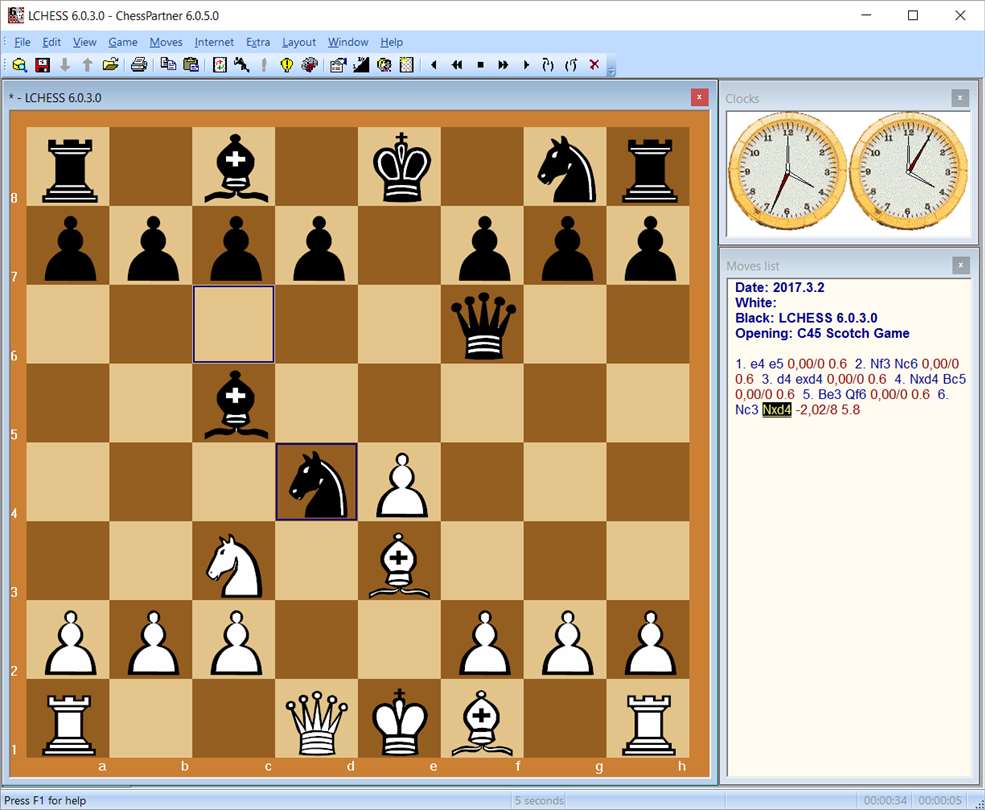Open the File menu
Image resolution: width=985 pixels, height=810 pixels.
[22, 42]
